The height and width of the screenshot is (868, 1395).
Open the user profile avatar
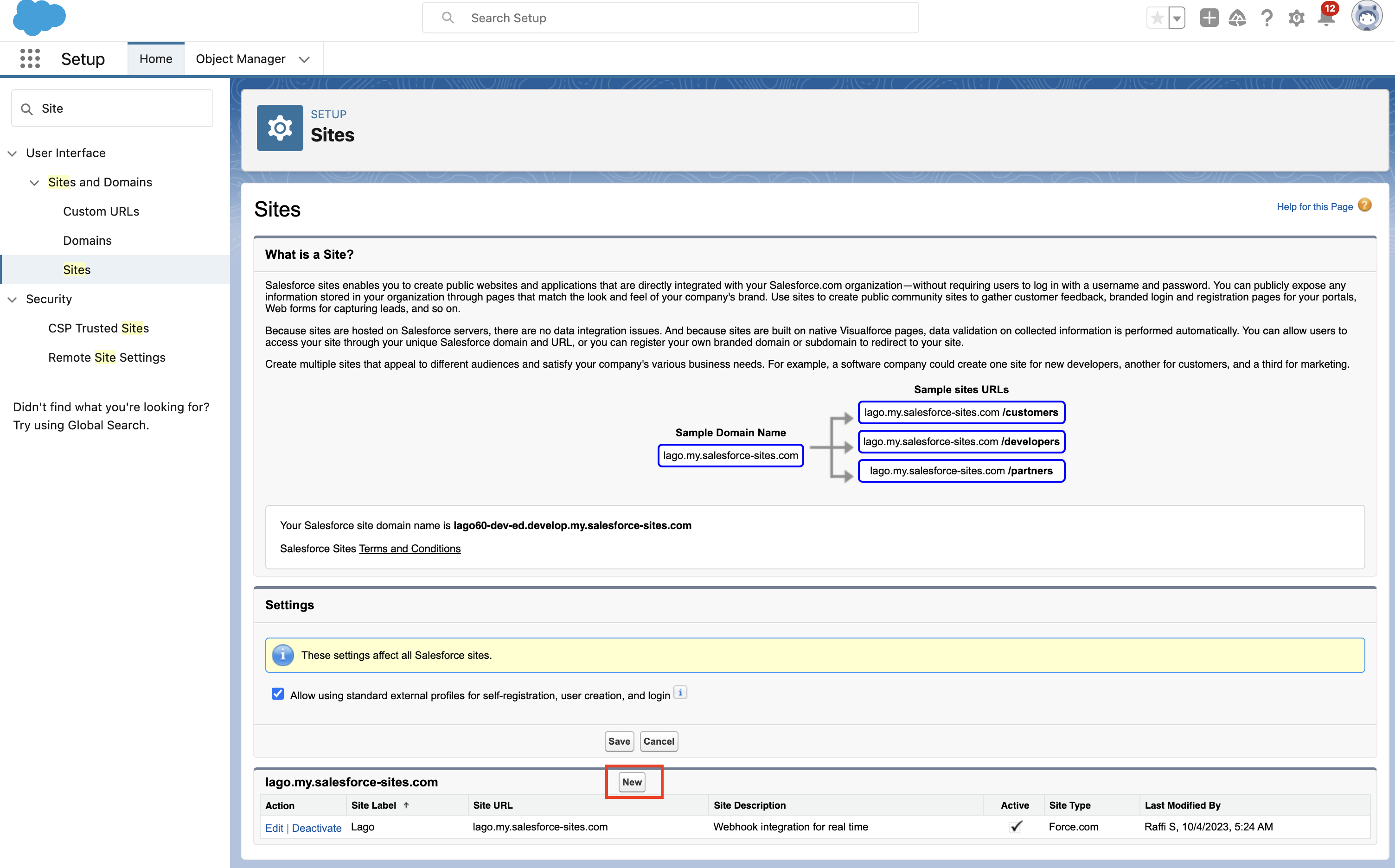[1367, 16]
